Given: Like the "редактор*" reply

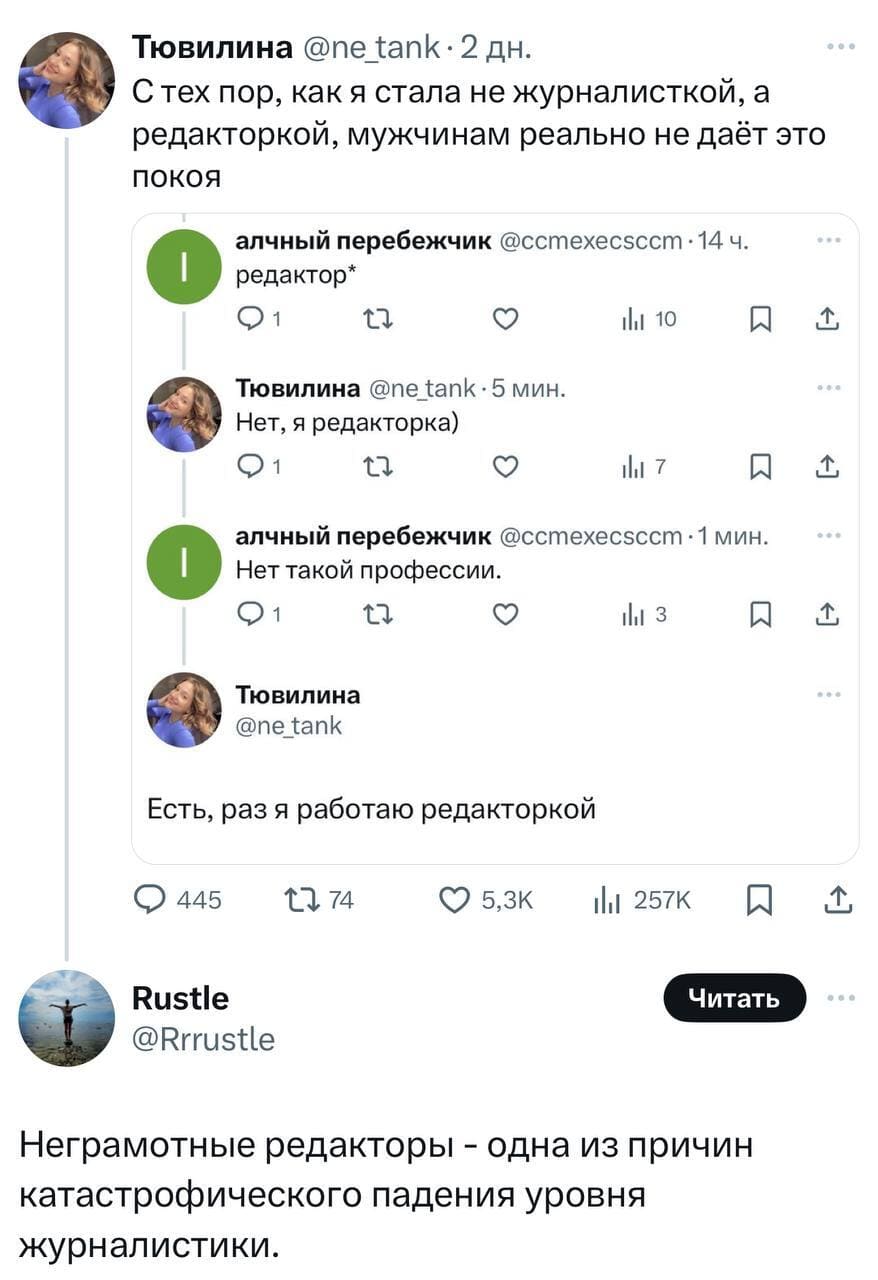Looking at the screenshot, I should (505, 319).
